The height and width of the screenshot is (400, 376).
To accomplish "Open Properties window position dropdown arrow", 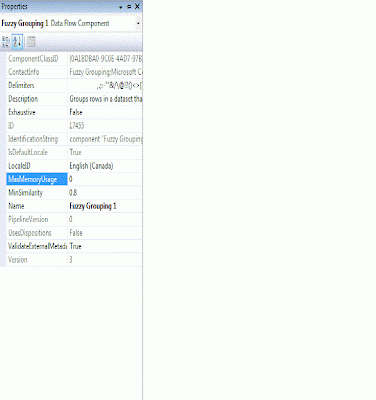I will 121,7.
